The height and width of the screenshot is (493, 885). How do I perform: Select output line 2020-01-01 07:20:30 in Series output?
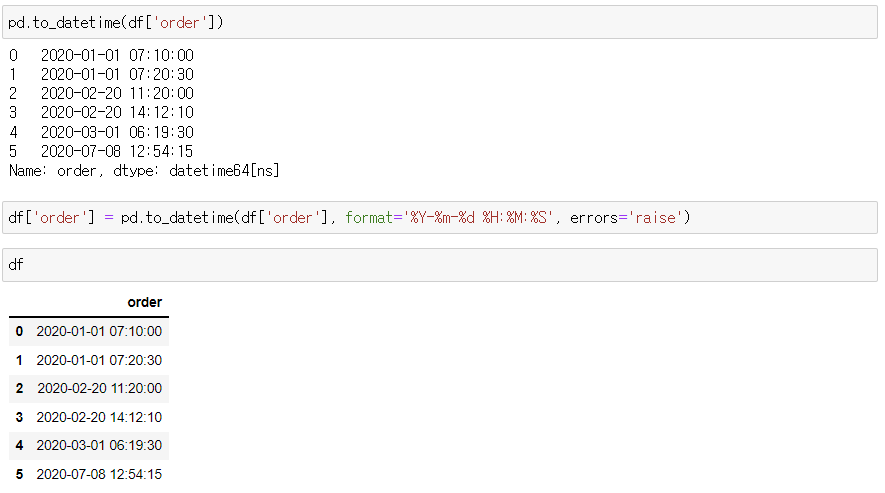tap(117, 75)
